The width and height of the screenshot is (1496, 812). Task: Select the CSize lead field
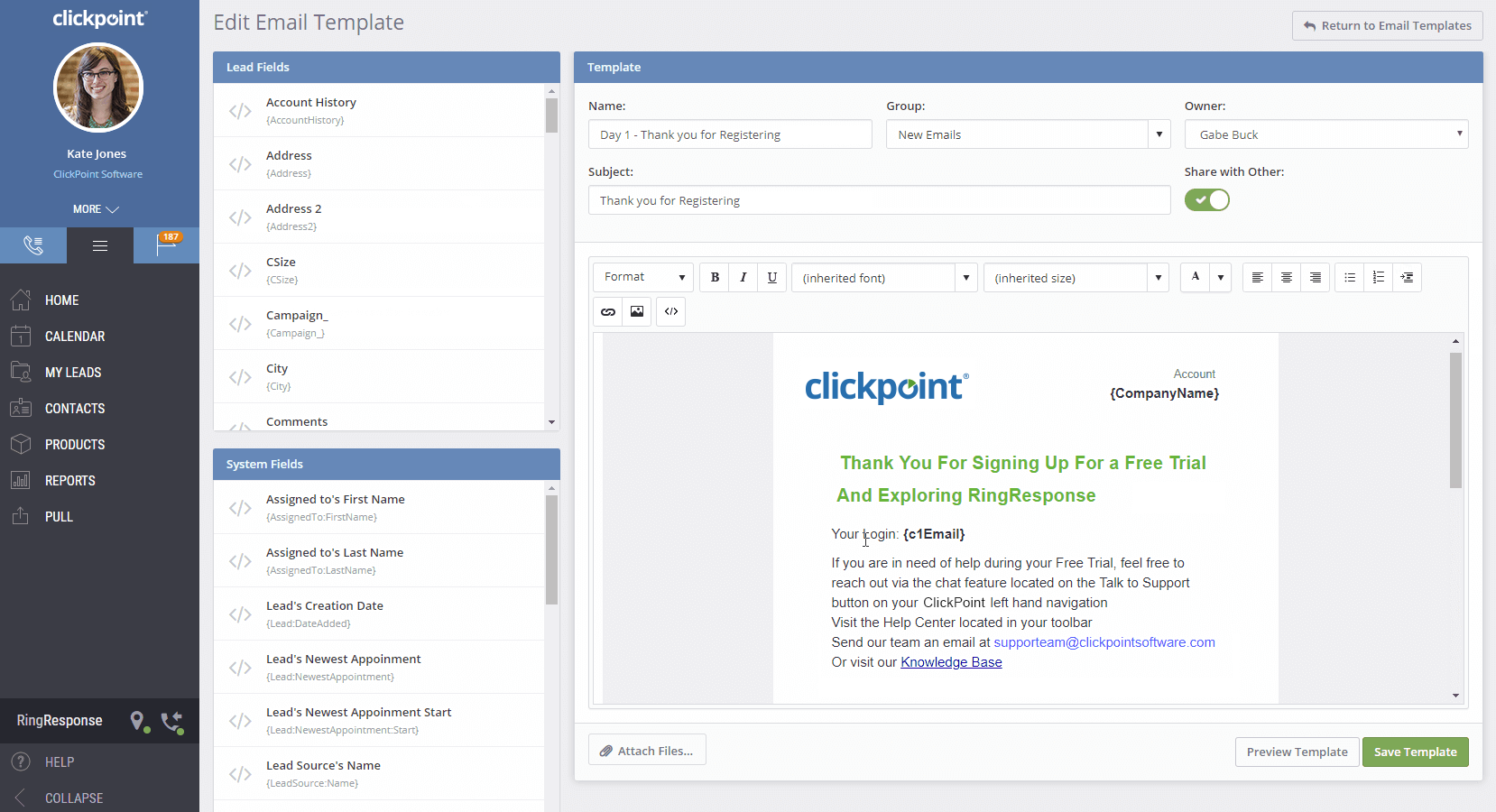(379, 270)
